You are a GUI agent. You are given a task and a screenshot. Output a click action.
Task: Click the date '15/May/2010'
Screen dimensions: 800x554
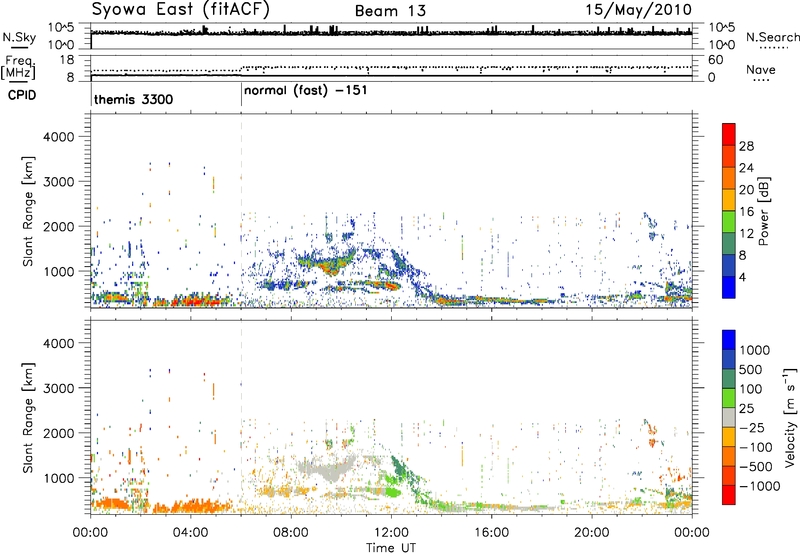[638, 10]
